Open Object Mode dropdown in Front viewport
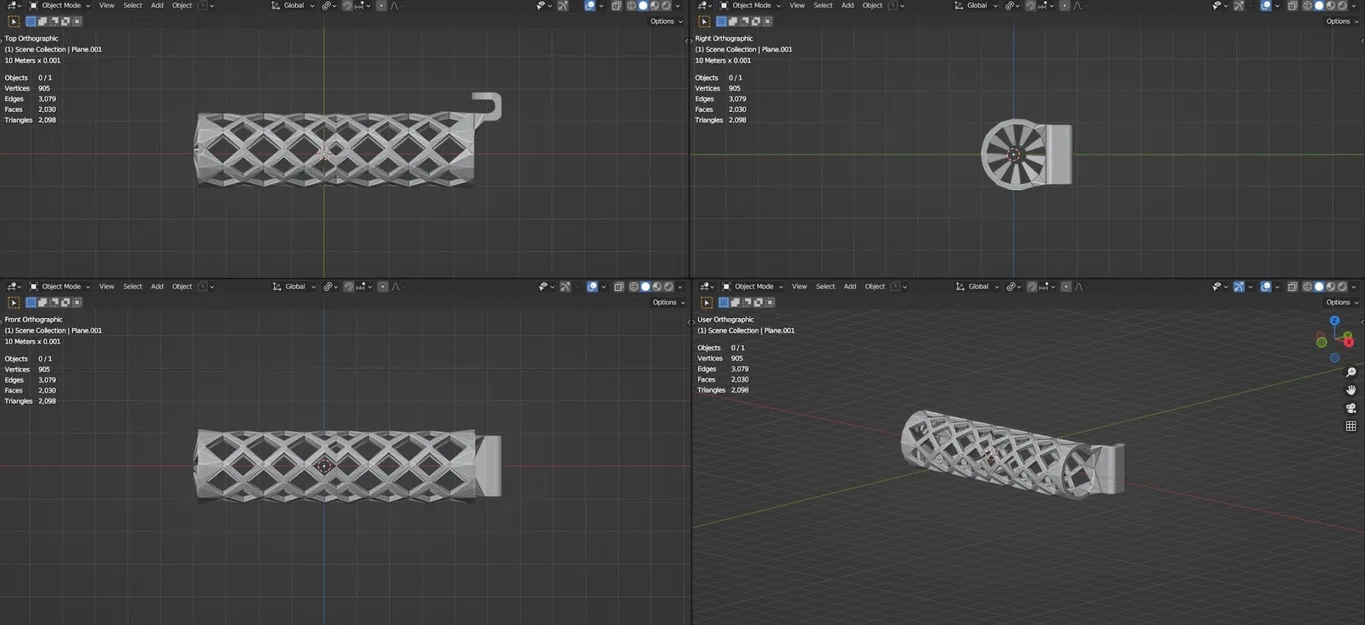This screenshot has width=1365, height=625. tap(60, 286)
